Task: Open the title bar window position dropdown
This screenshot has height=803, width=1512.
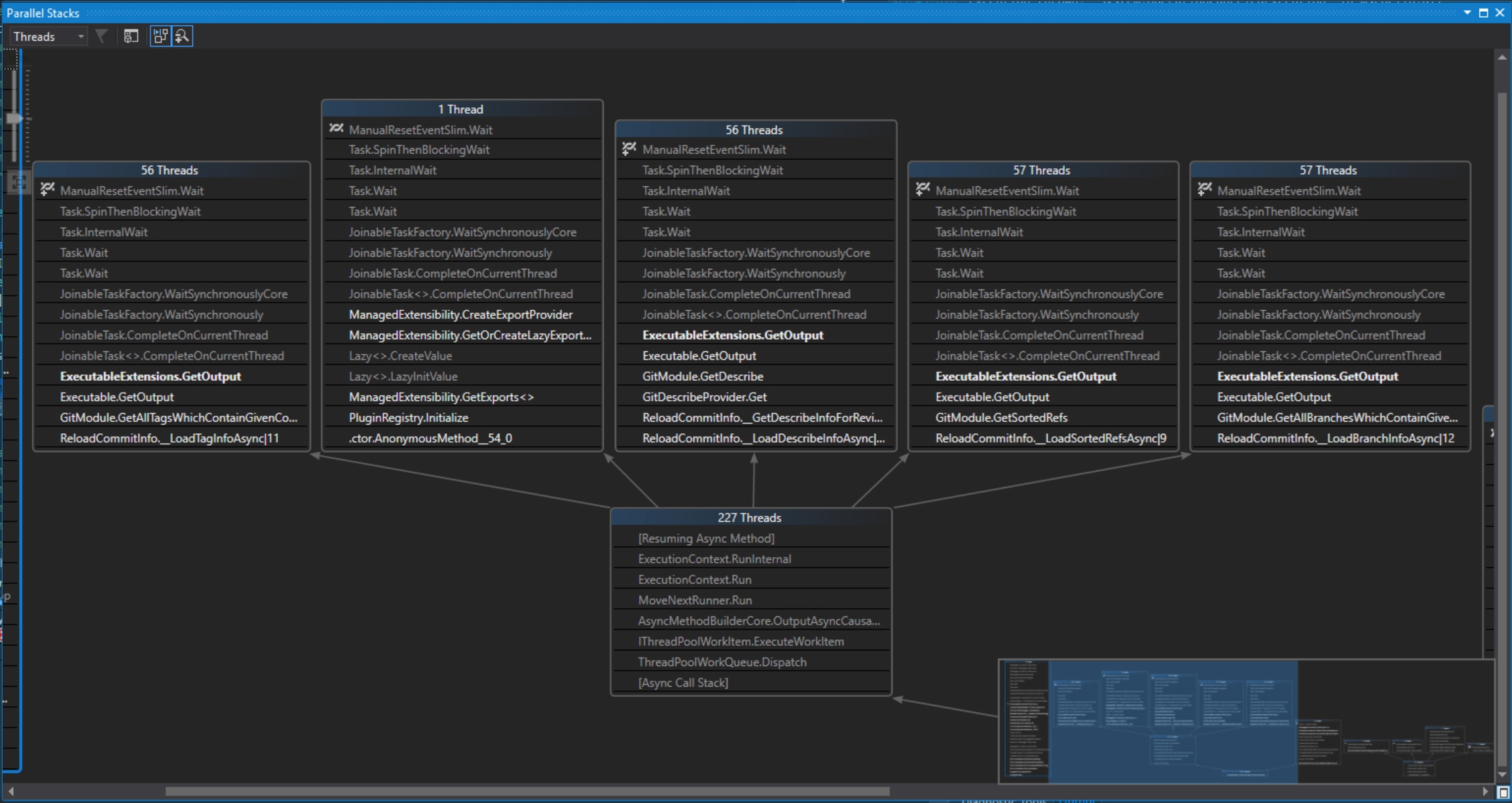Action: coord(1467,12)
